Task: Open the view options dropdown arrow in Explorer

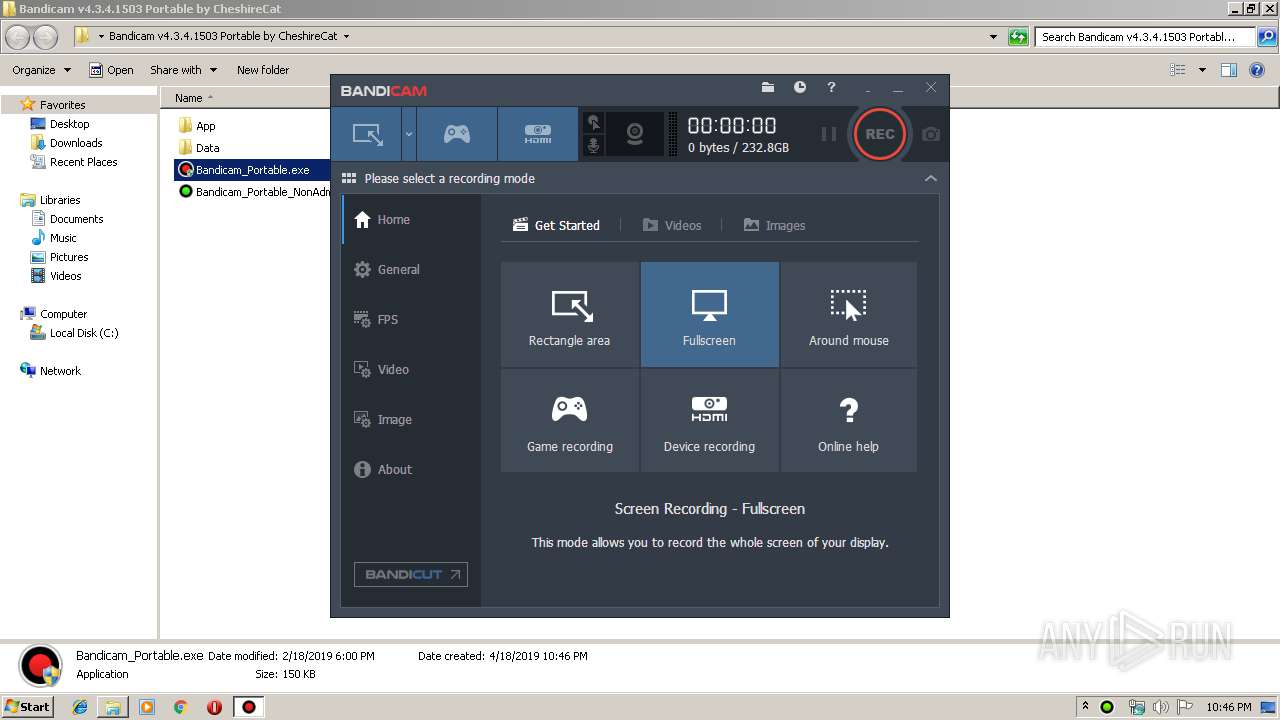Action: tap(1202, 70)
